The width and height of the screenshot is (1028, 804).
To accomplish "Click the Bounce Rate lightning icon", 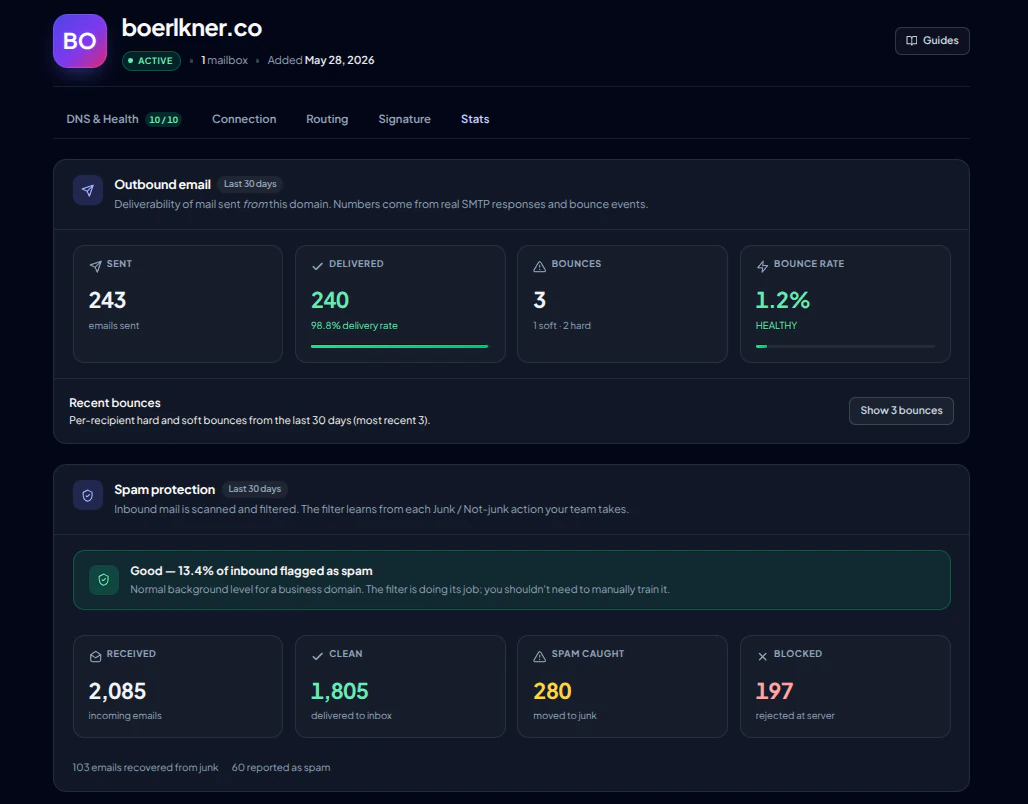I will [762, 266].
